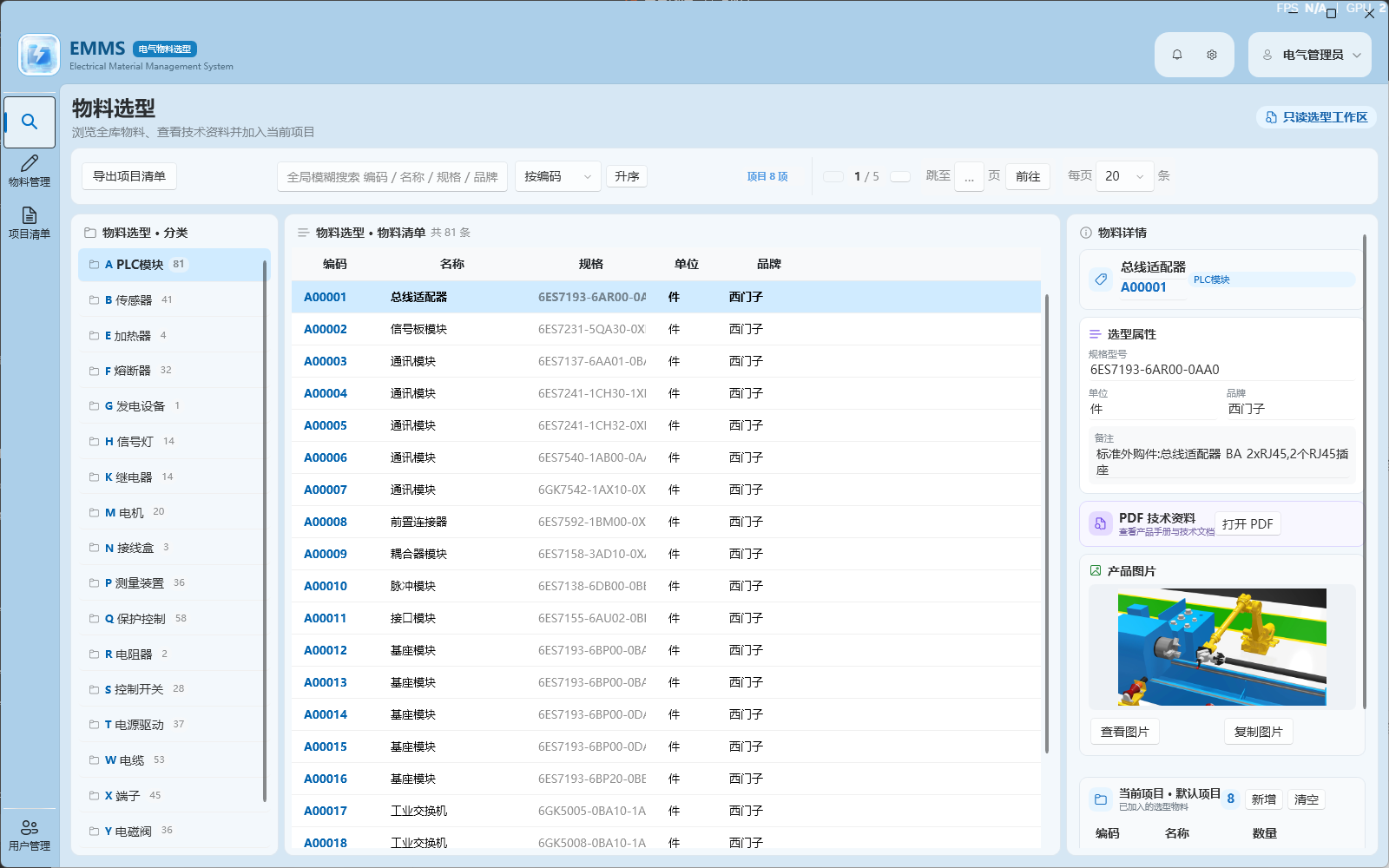This screenshot has width=1389, height=868.
Task: Click the 规格 column header
Action: (x=591, y=264)
